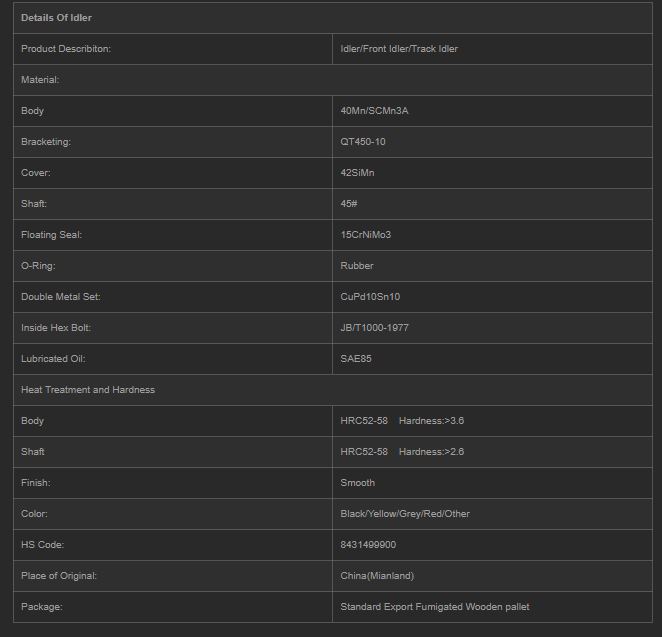The height and width of the screenshot is (637, 662).
Task: Click the 'JB/T1000-1977' hex bolt value
Action: coord(374,328)
